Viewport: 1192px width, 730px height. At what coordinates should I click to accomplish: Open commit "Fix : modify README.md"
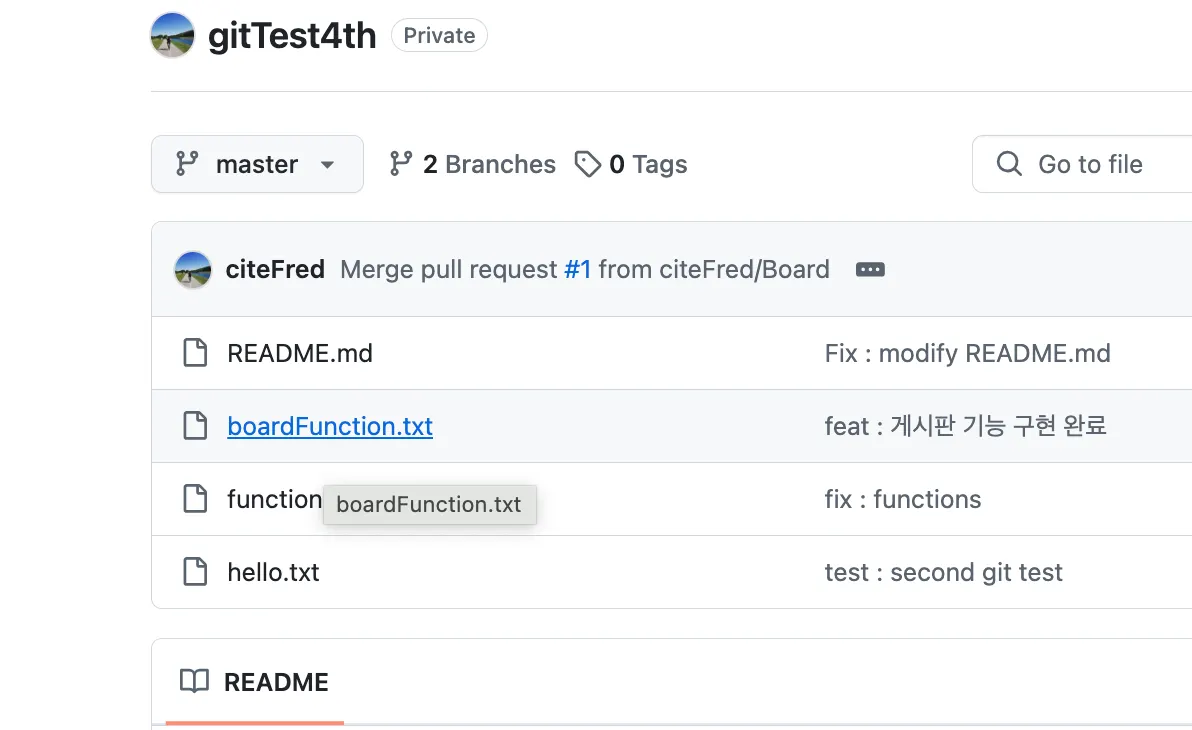pyautogui.click(x=967, y=353)
